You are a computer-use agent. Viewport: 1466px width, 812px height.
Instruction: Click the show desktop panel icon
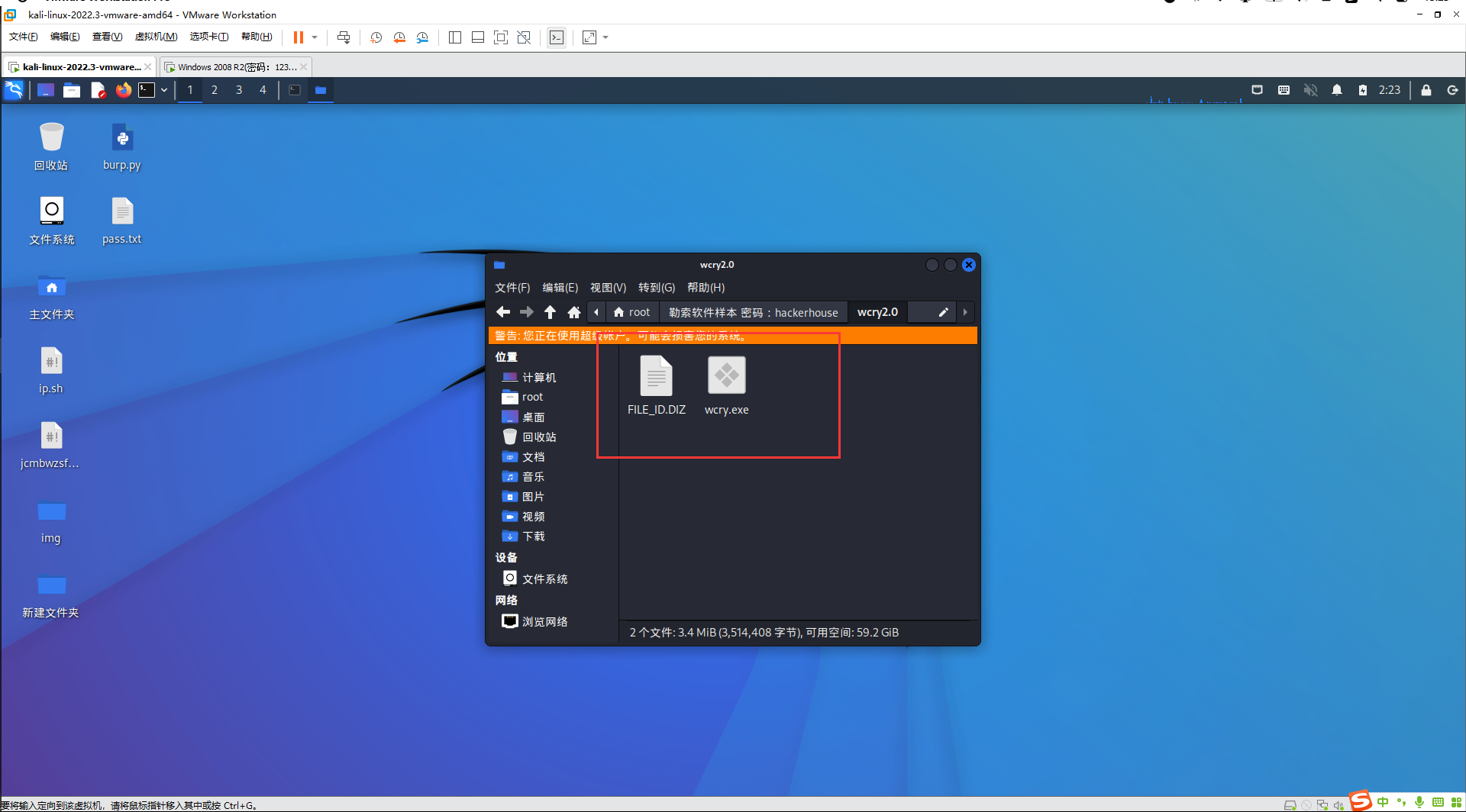(x=46, y=90)
